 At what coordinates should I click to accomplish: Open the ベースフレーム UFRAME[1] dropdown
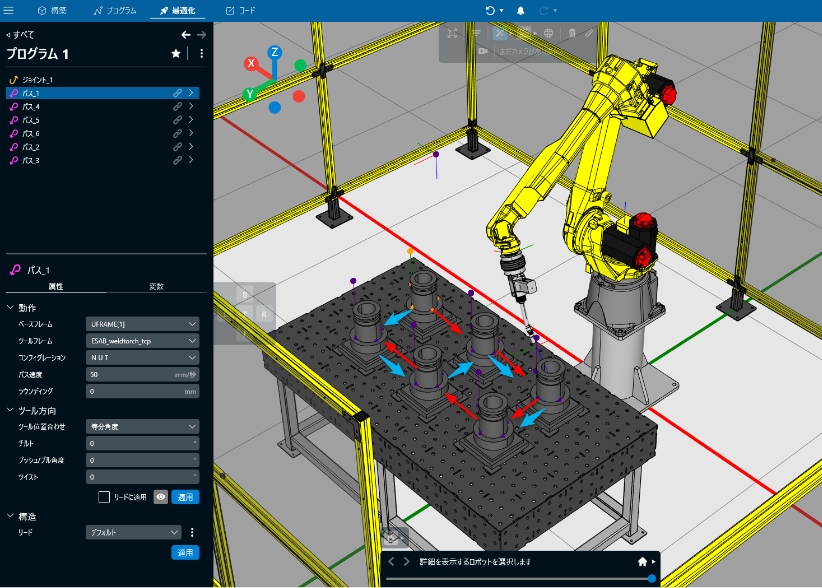[x=142, y=323]
